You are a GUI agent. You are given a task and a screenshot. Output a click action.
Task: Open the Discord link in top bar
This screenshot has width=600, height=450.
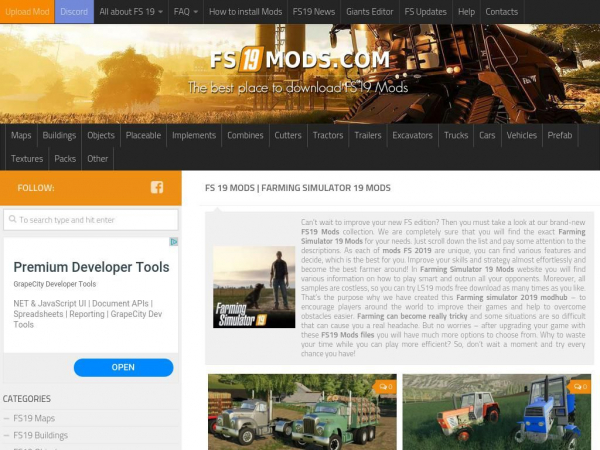74,12
